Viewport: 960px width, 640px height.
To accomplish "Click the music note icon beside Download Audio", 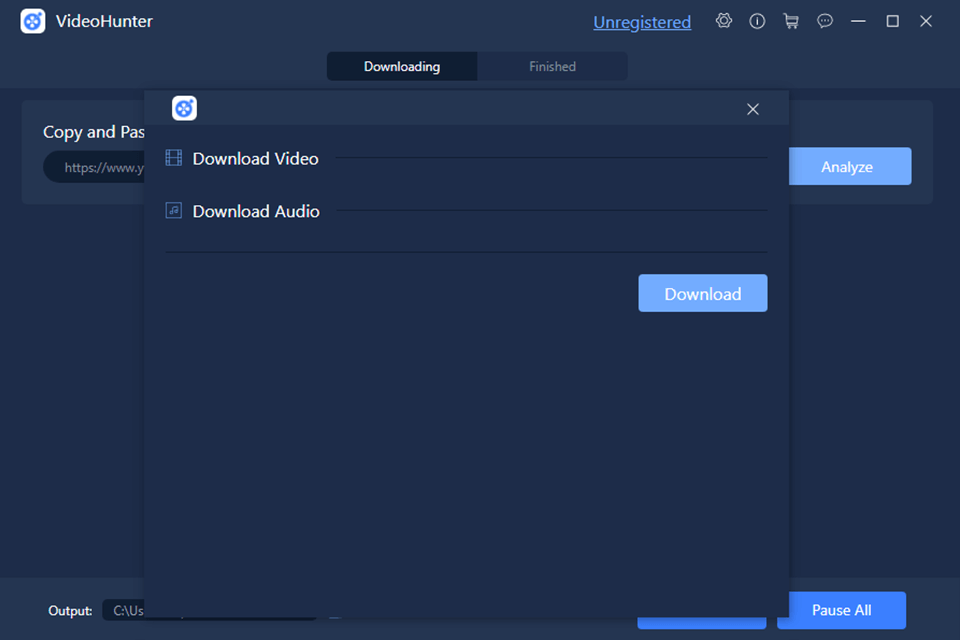I will [174, 211].
